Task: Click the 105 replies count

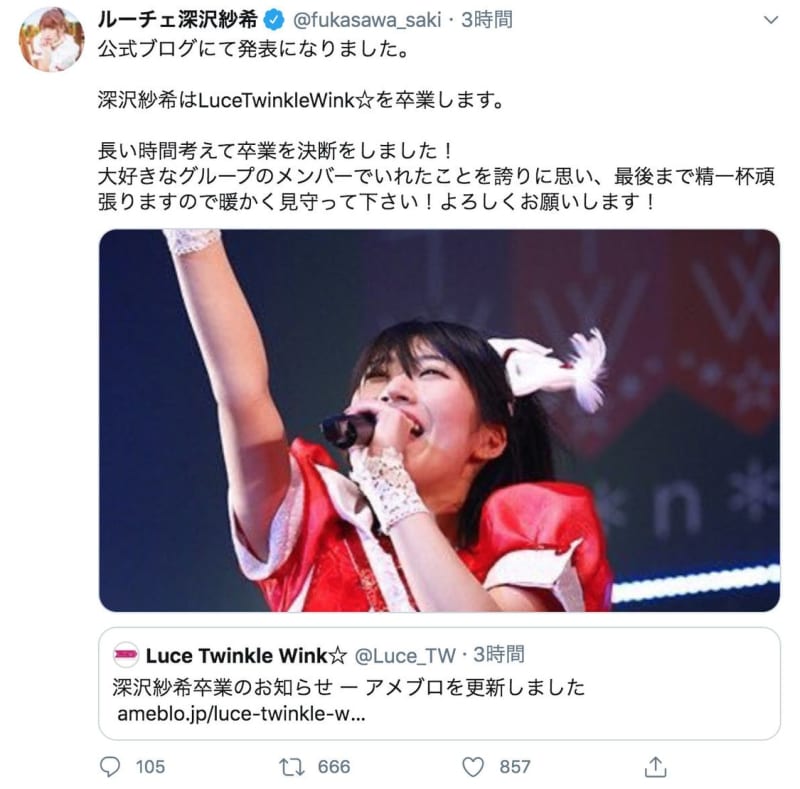Action: coord(150,767)
